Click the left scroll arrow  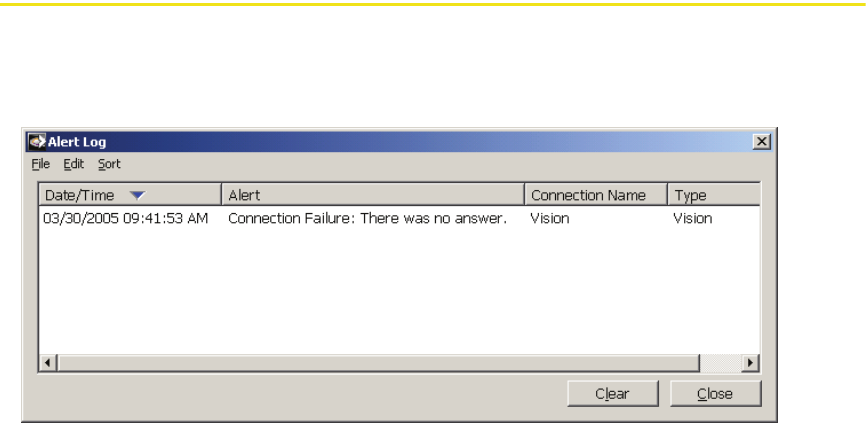(x=47, y=363)
